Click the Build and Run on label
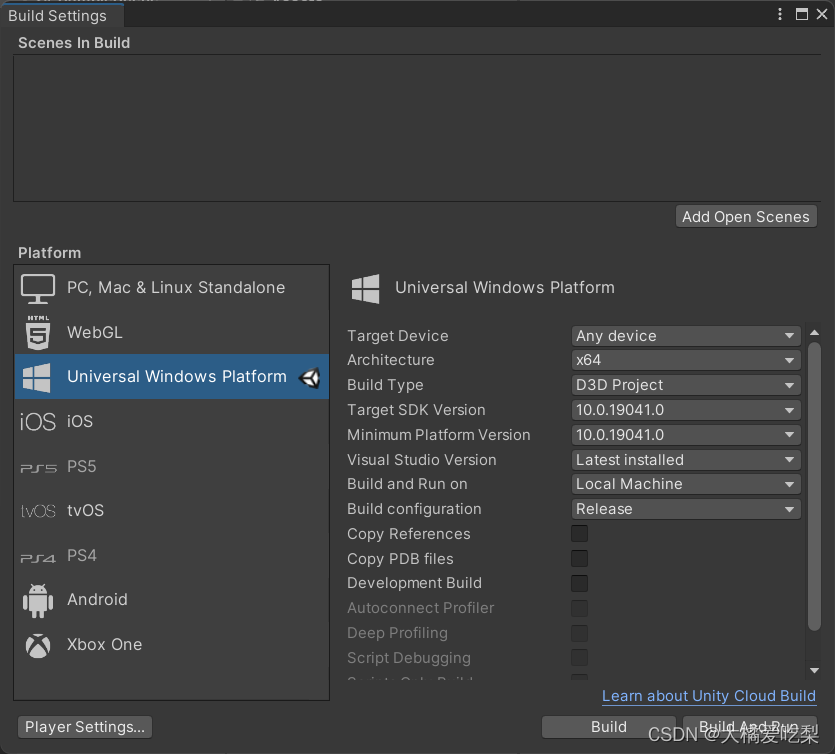 click(x=407, y=484)
